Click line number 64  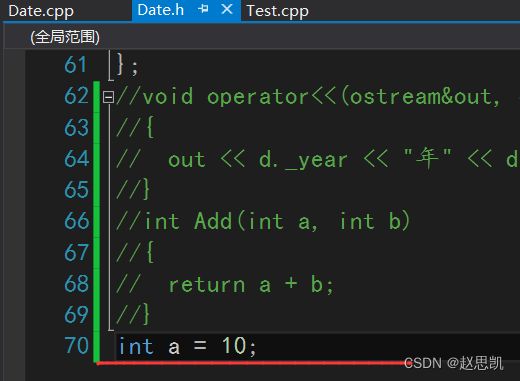point(76,158)
